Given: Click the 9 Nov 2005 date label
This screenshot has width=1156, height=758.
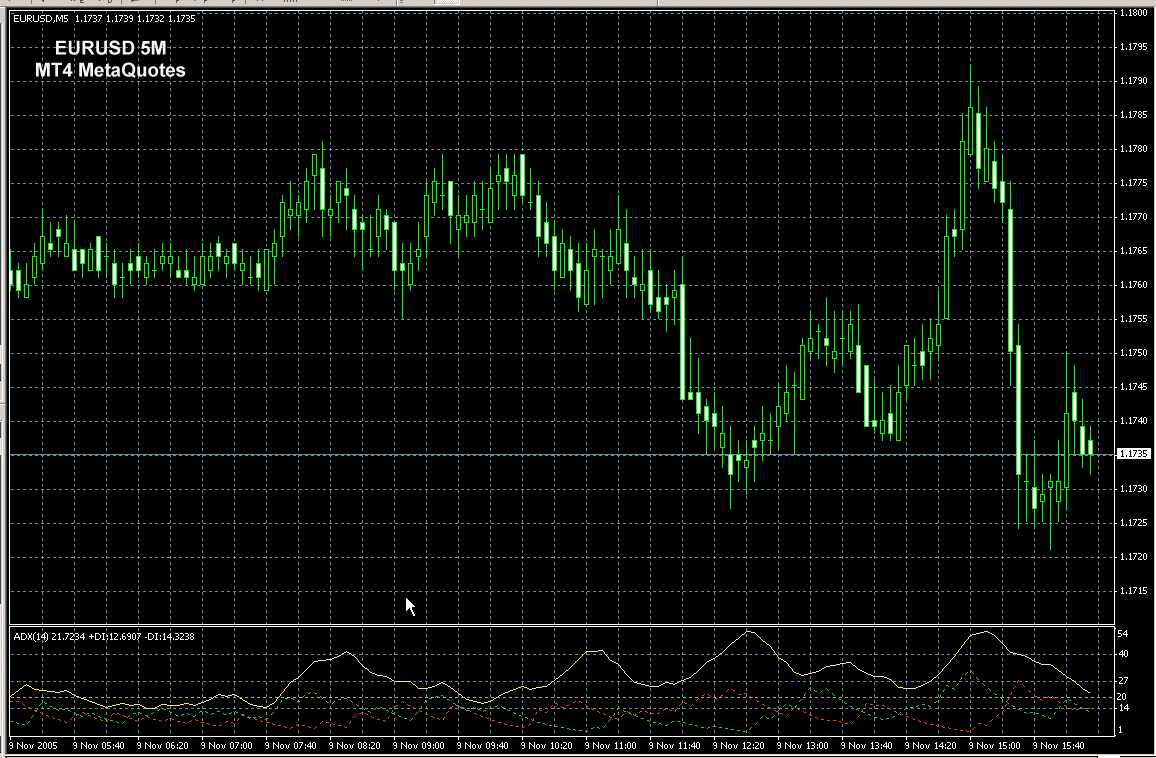Looking at the screenshot, I should [x=32, y=746].
